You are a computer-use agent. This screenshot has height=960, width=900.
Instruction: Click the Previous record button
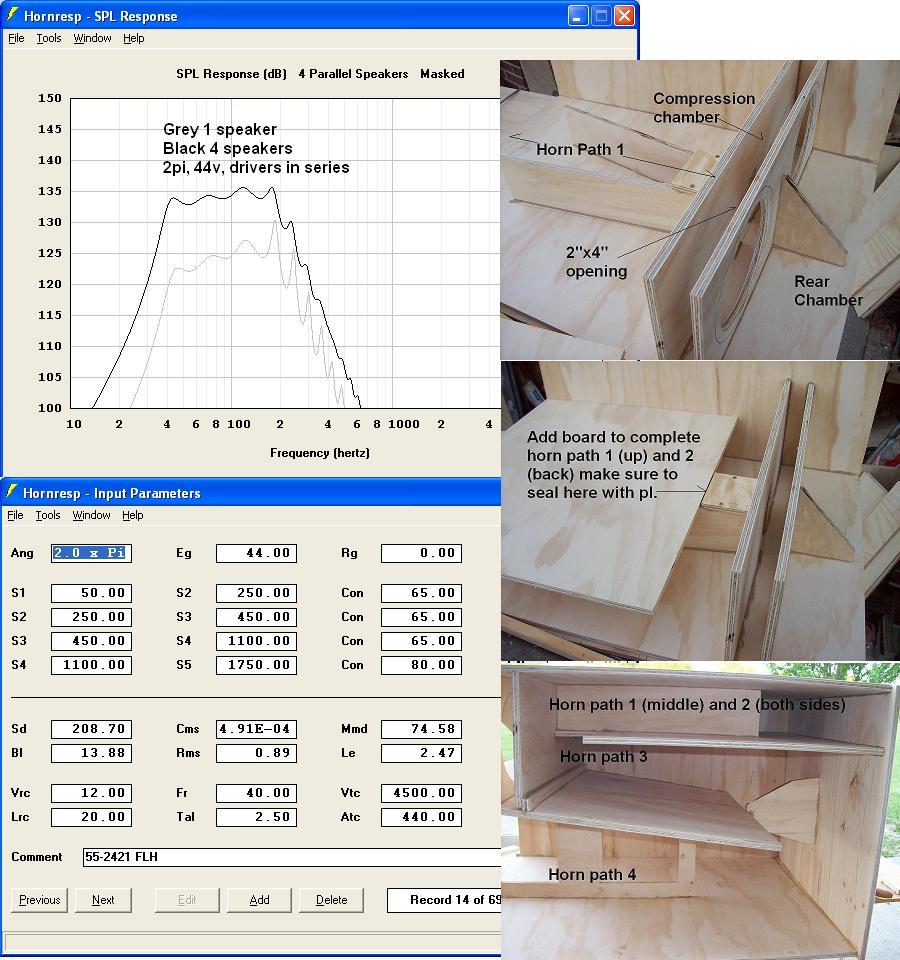click(39, 900)
